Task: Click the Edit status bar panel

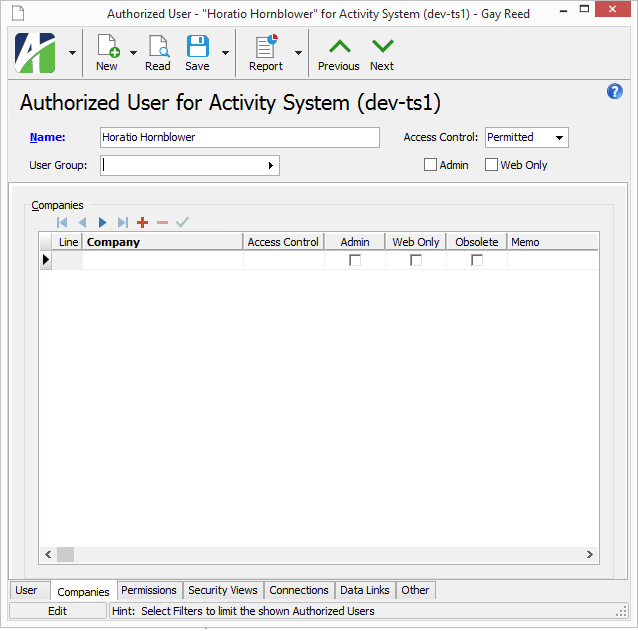Action: [x=58, y=611]
